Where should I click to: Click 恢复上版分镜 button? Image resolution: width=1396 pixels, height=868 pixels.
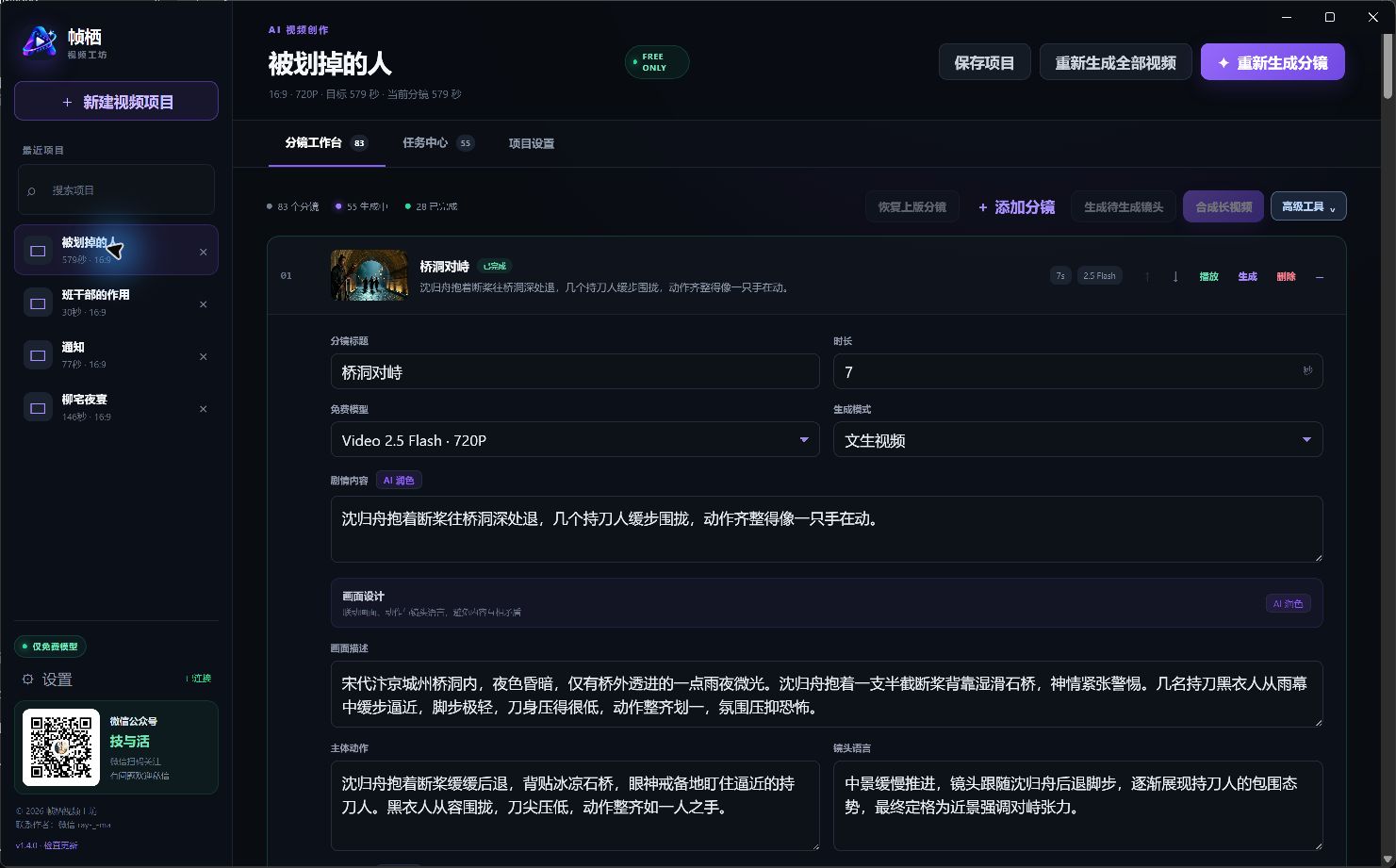click(912, 206)
